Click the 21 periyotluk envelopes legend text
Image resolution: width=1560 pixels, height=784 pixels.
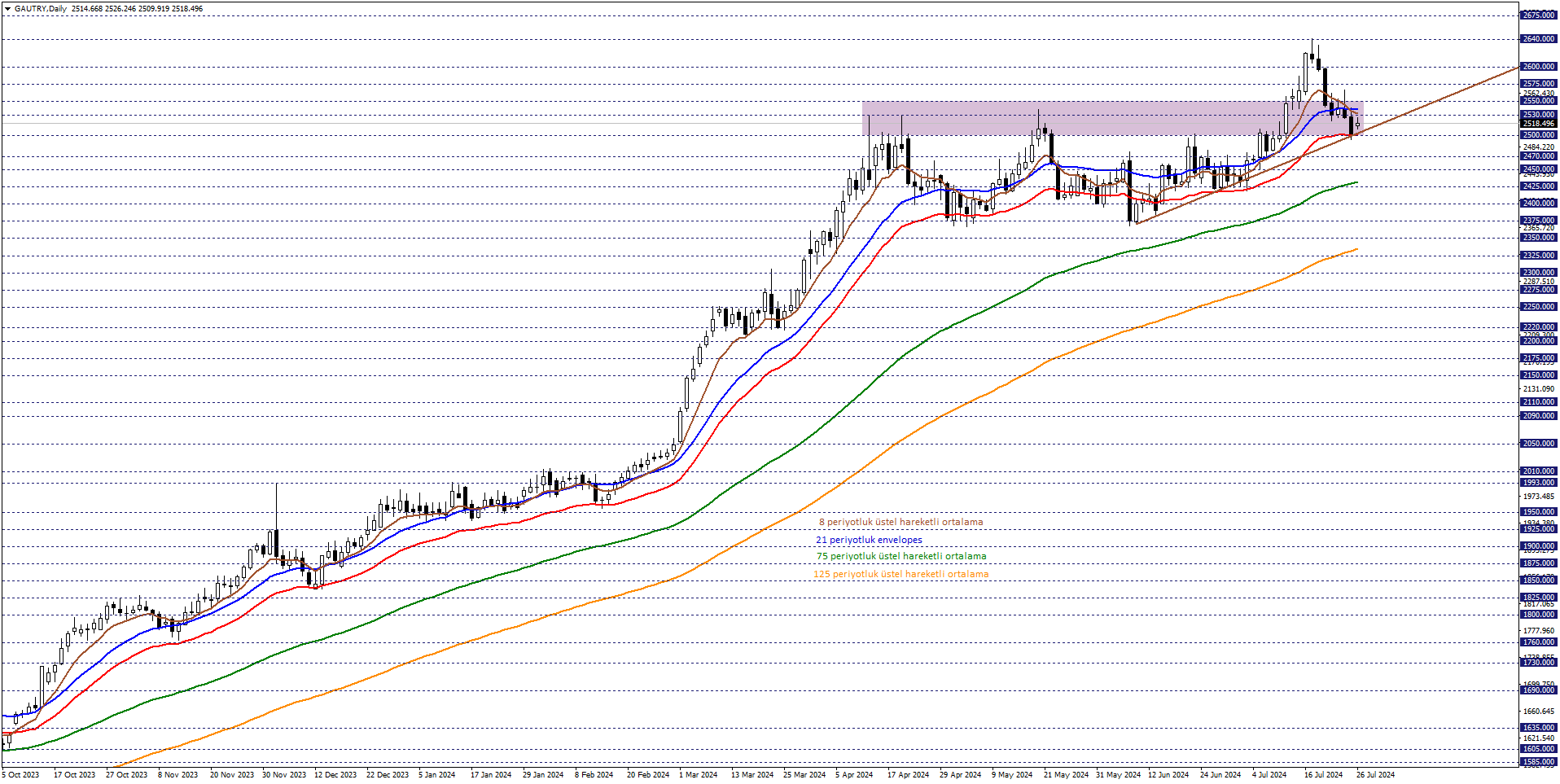coord(869,540)
